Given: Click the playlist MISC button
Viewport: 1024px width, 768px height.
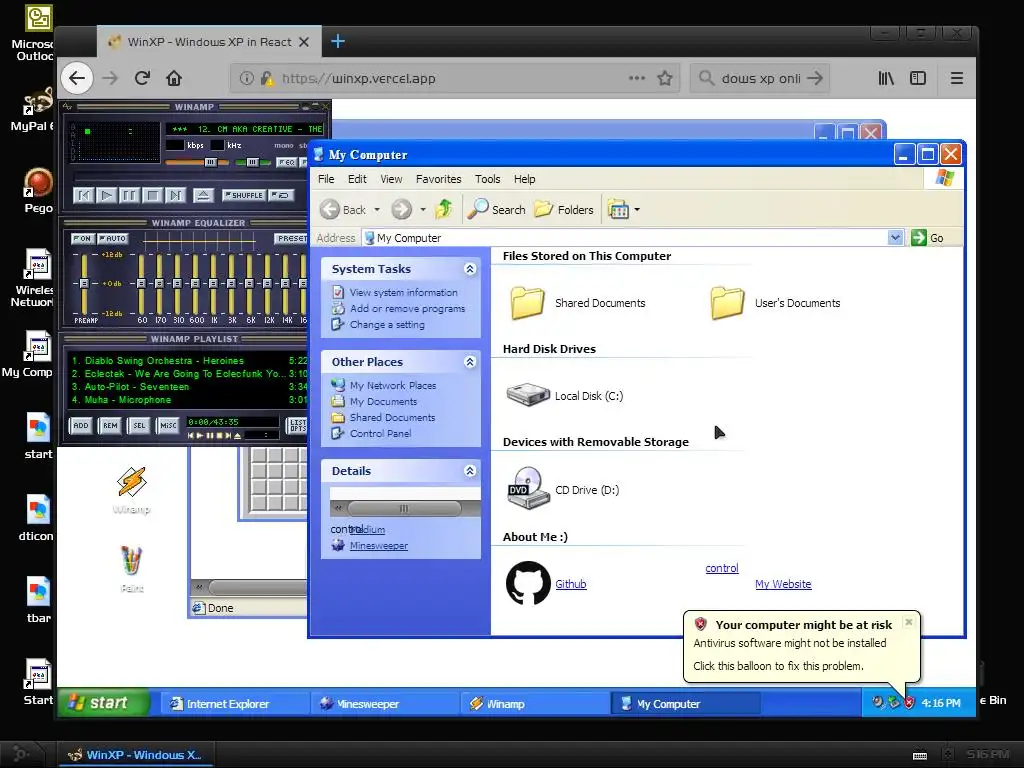Looking at the screenshot, I should (x=168, y=426).
